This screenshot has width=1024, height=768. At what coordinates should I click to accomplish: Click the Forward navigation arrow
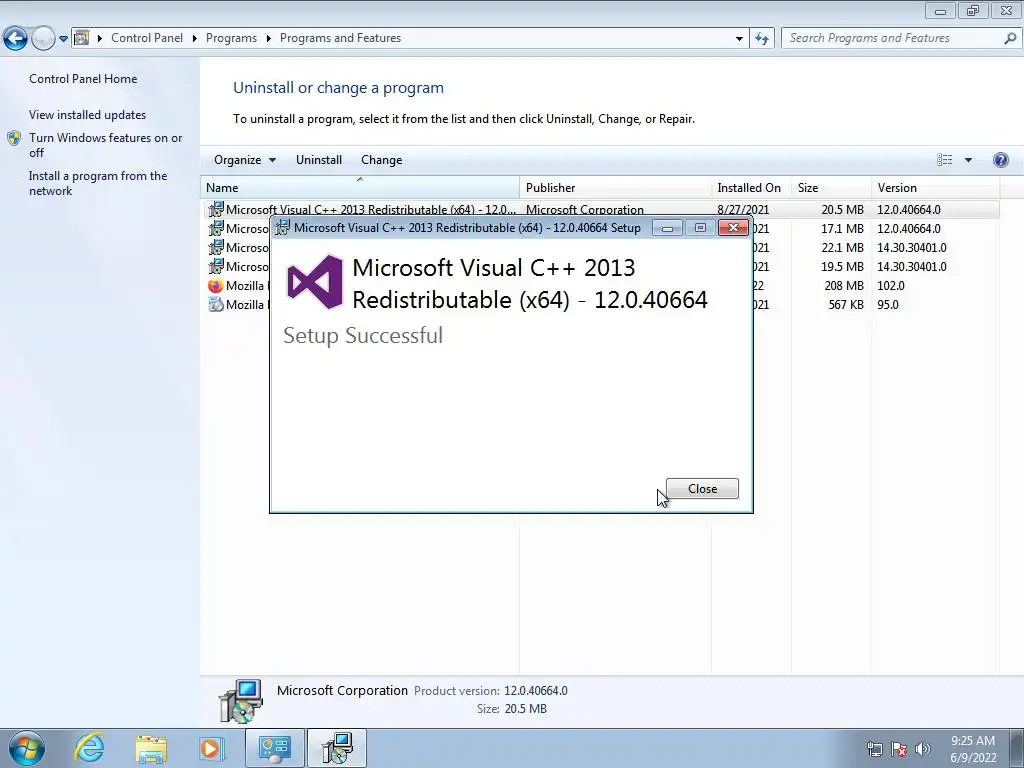[43, 39]
